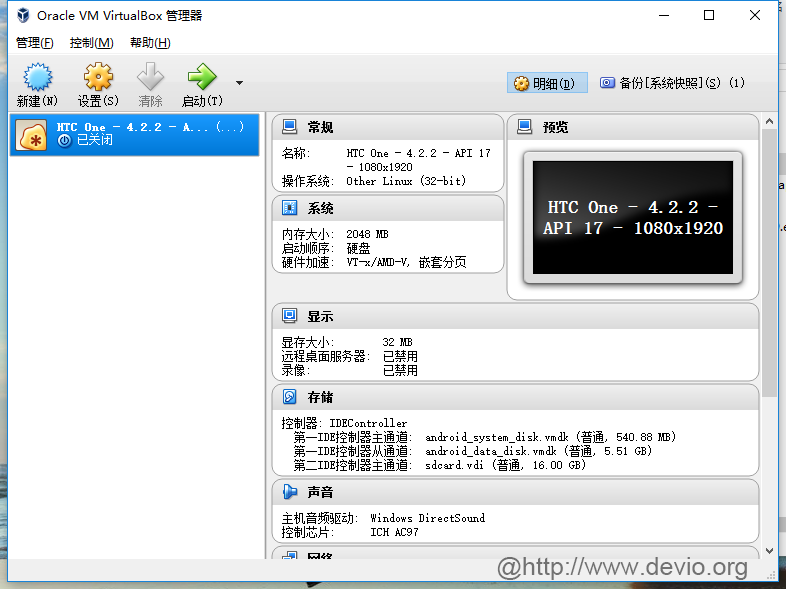Click the powered-off status icon next to 已关闭
This screenshot has width=786, height=589.
64,140
